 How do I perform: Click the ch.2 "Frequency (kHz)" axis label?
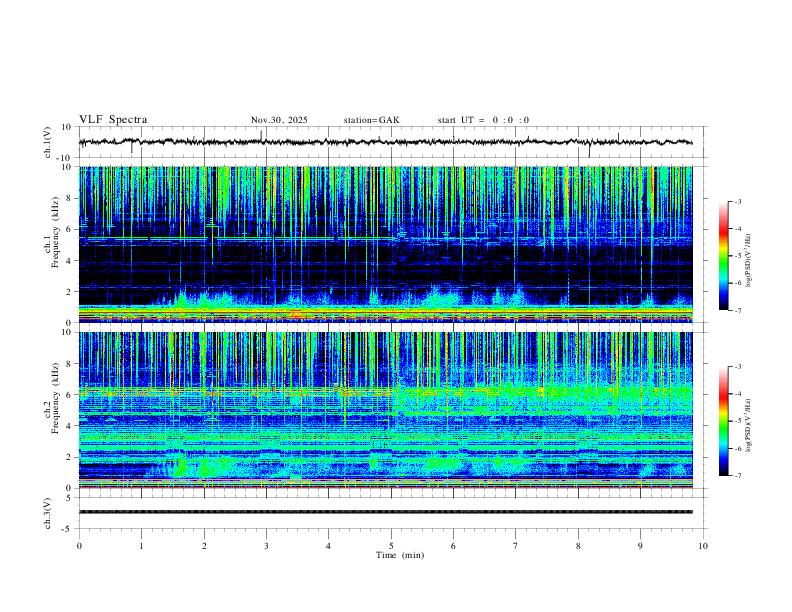(55, 397)
